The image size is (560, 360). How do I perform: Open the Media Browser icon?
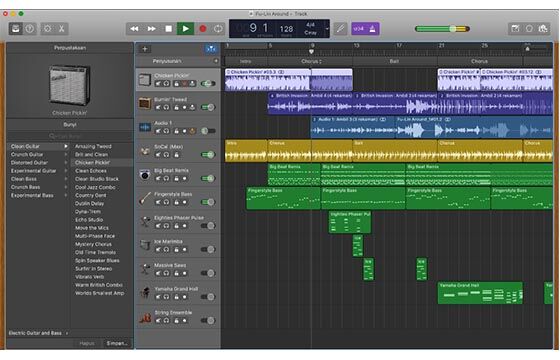[543, 29]
